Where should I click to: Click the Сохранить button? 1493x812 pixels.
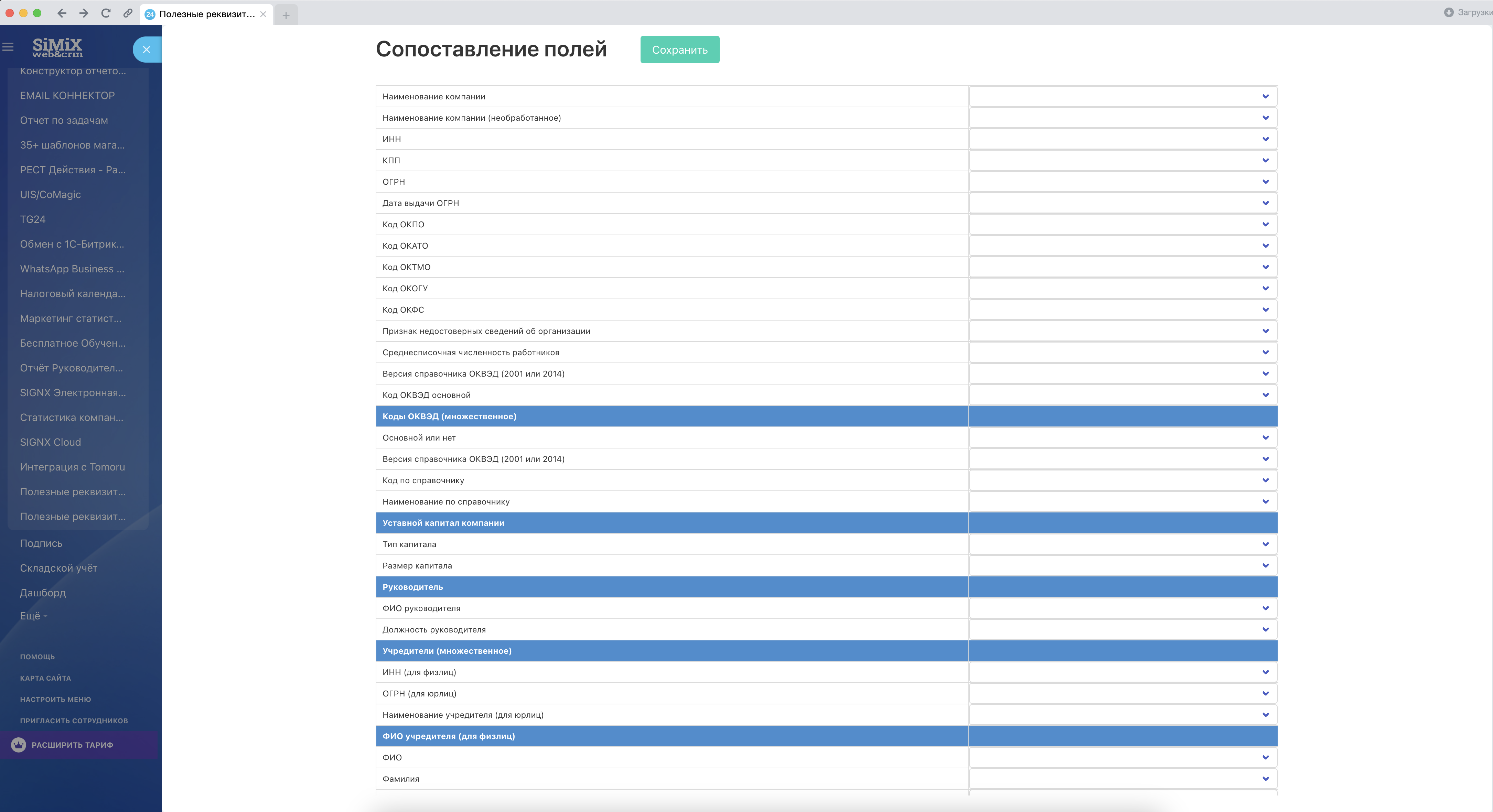click(x=679, y=50)
